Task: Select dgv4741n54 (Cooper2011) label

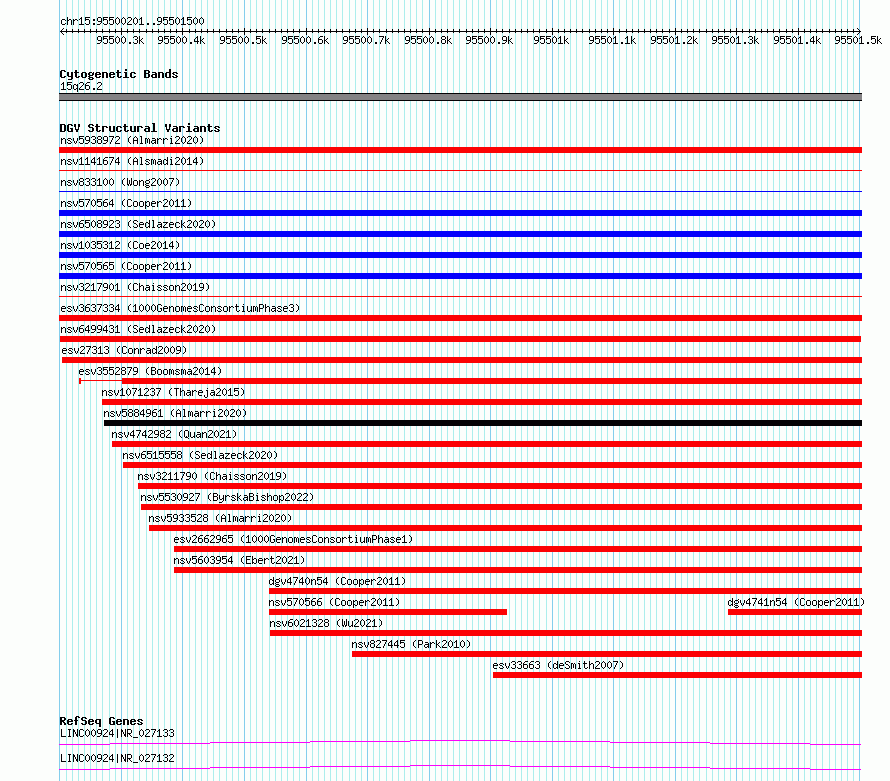Action: 796,602
